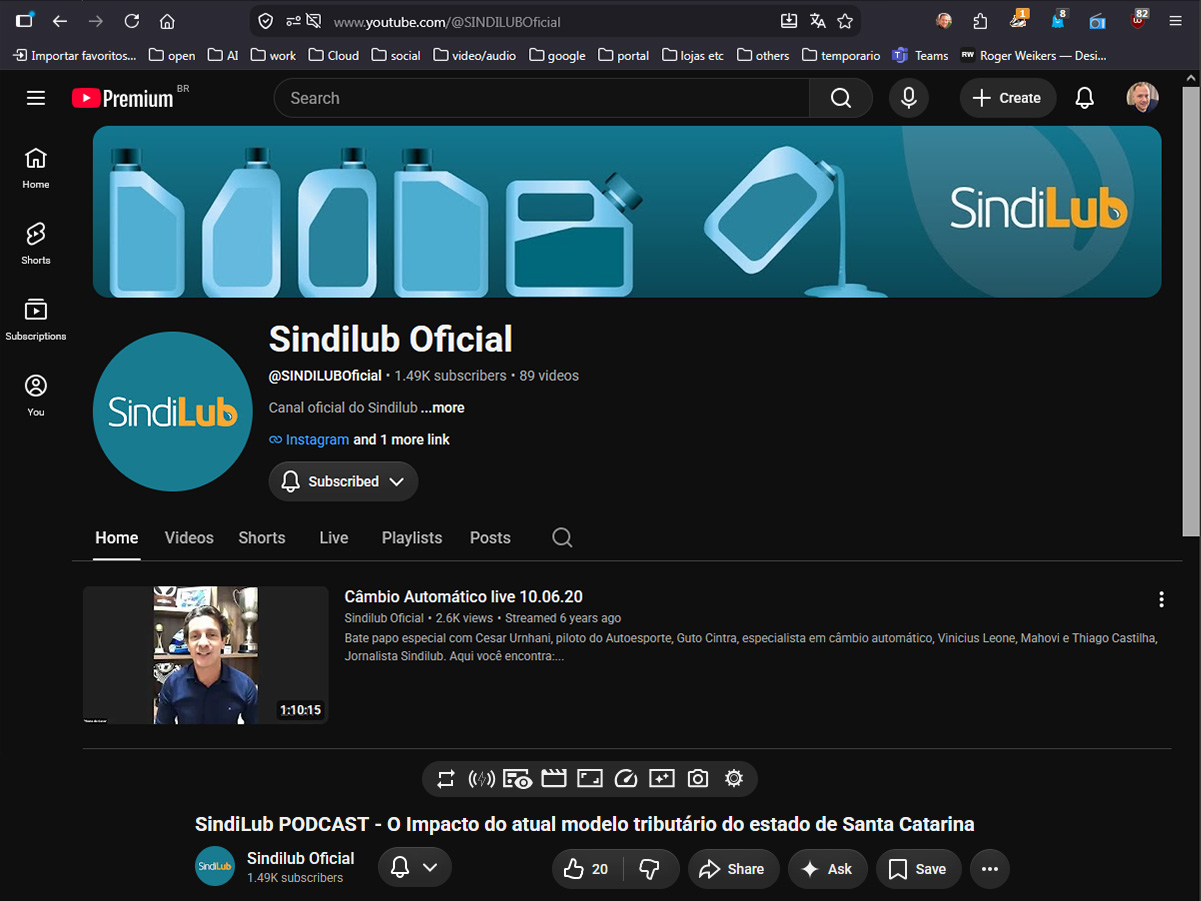Toggle loop button in enhancer toolbar
Viewport: 1201px width, 901px height.
446,779
